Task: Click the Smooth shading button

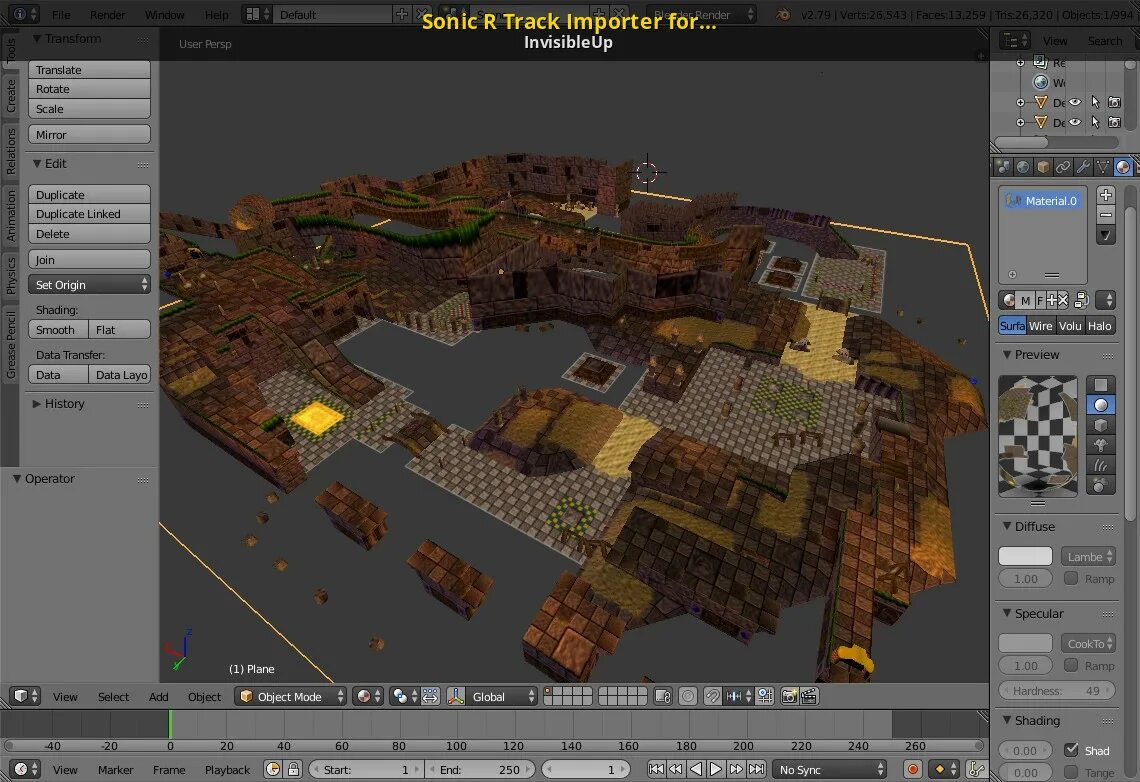Action: [x=58, y=329]
